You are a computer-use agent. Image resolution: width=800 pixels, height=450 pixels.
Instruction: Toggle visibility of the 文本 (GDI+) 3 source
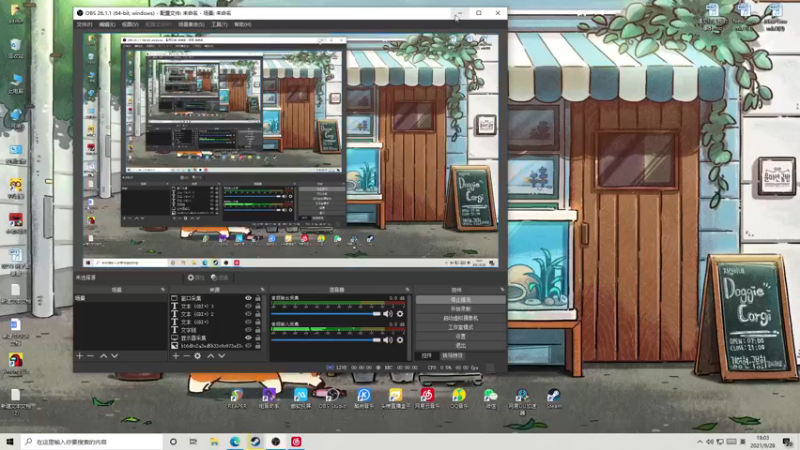[x=248, y=306]
